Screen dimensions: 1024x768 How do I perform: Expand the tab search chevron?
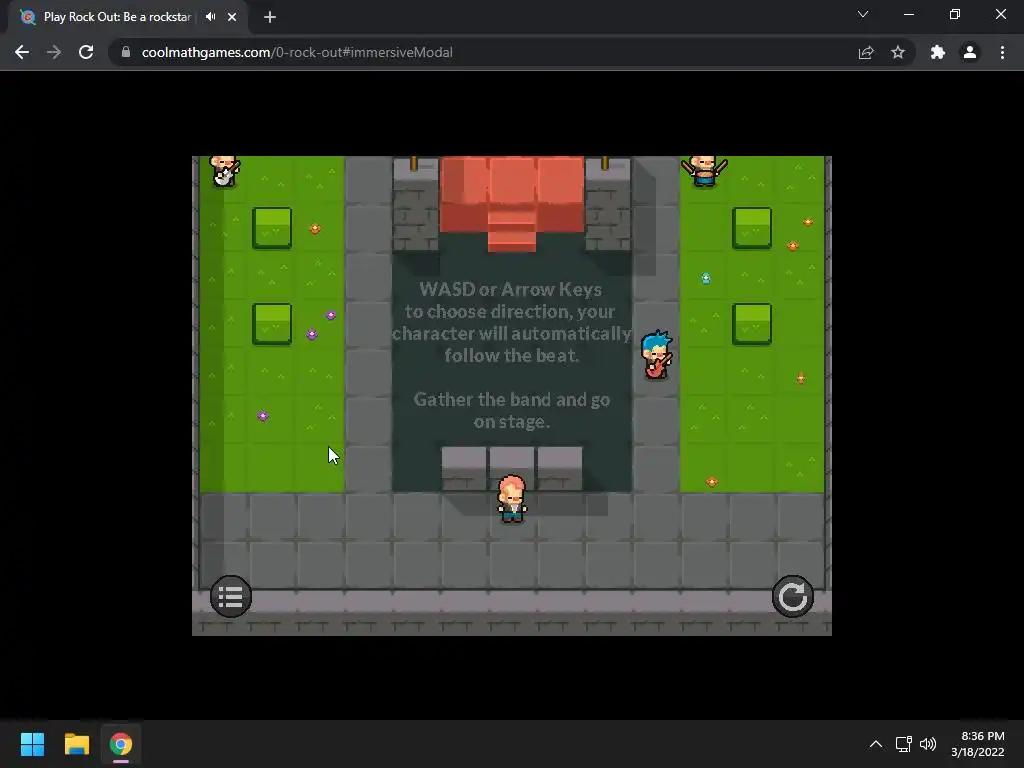(863, 14)
